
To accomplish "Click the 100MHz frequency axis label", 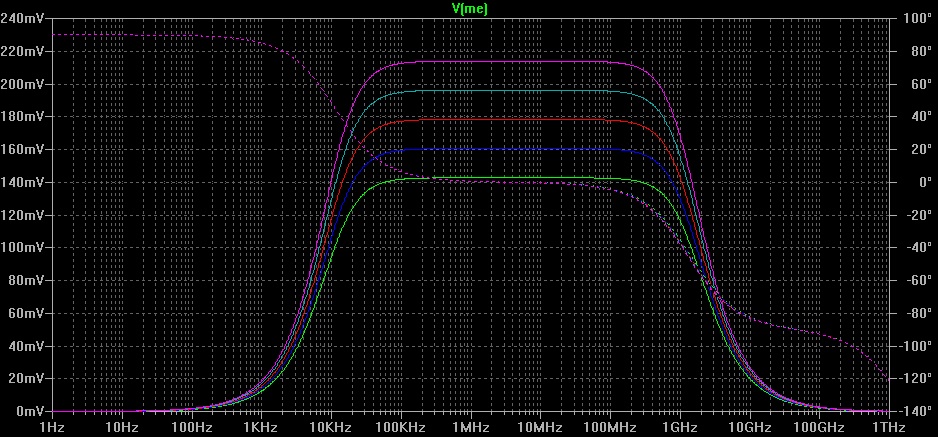I will pyautogui.click(x=610, y=427).
